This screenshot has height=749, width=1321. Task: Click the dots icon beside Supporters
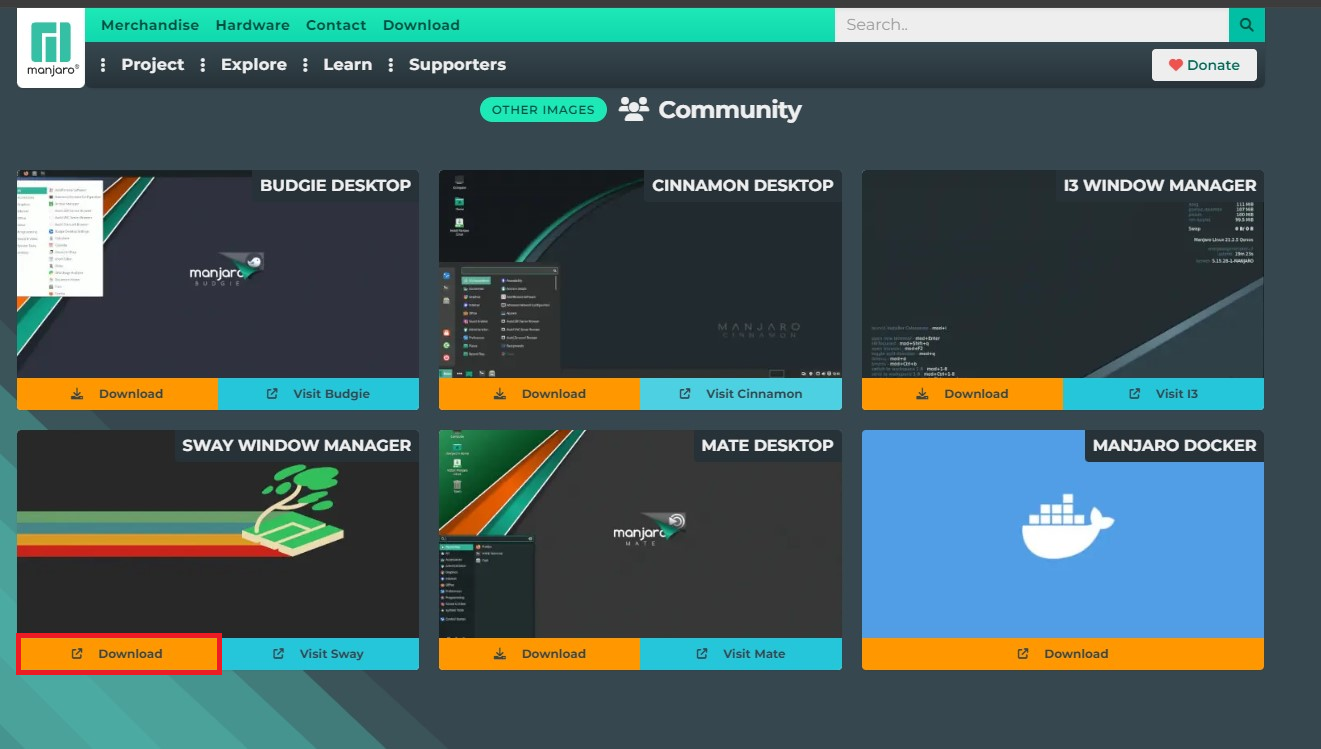[392, 65]
